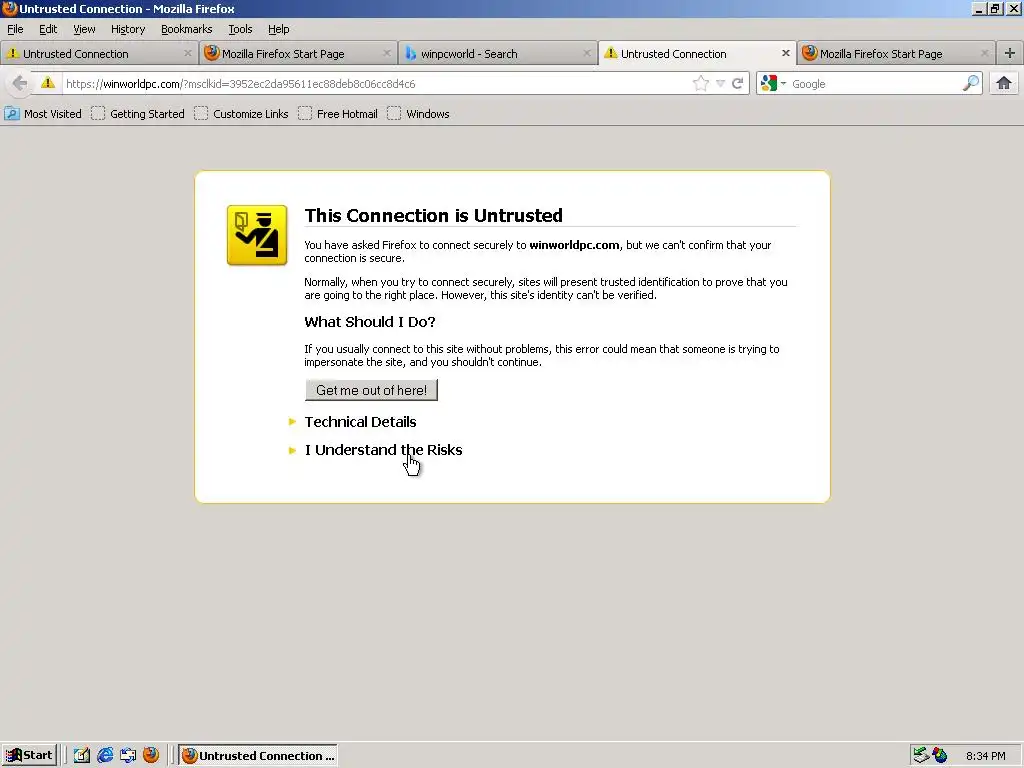The width and height of the screenshot is (1024, 768).
Task: Select the Untrusted Connection taskbar button
Action: pyautogui.click(x=258, y=756)
